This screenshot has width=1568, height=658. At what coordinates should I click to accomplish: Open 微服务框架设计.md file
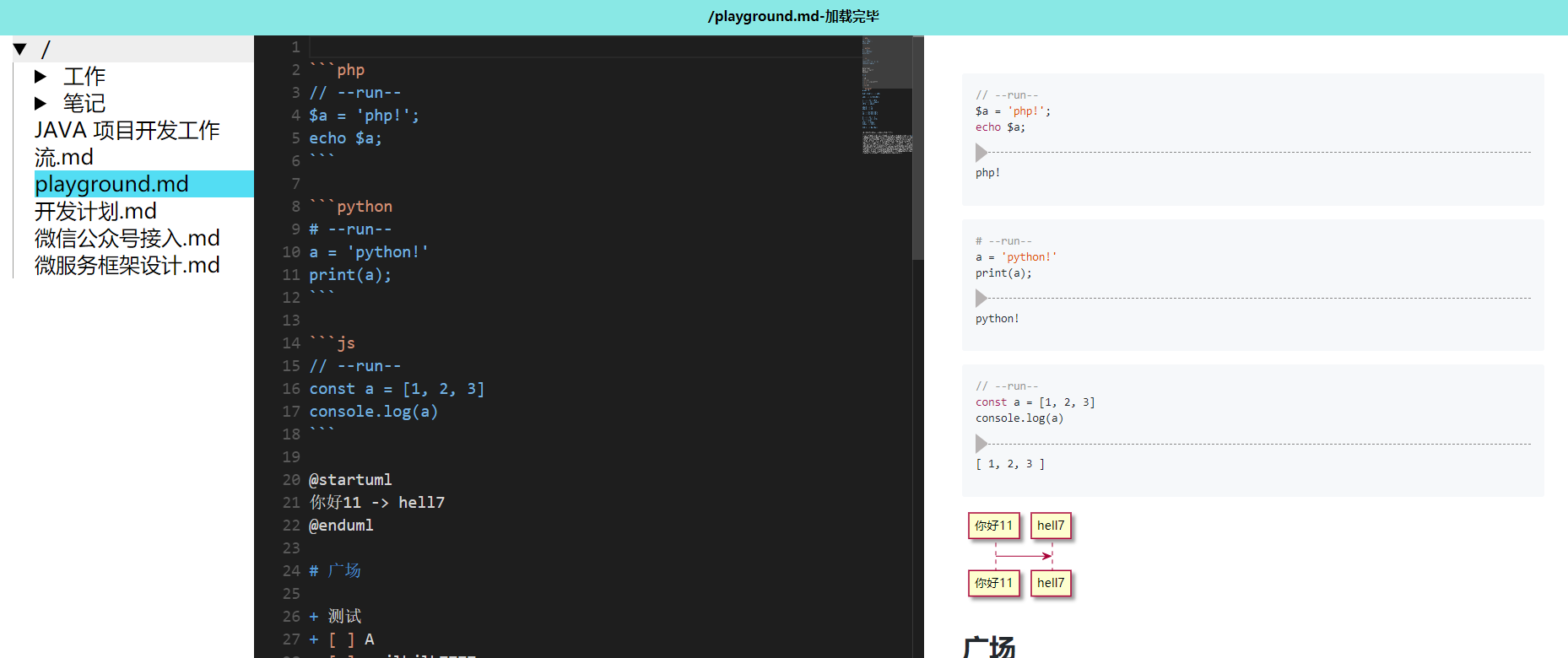pyautogui.click(x=127, y=265)
